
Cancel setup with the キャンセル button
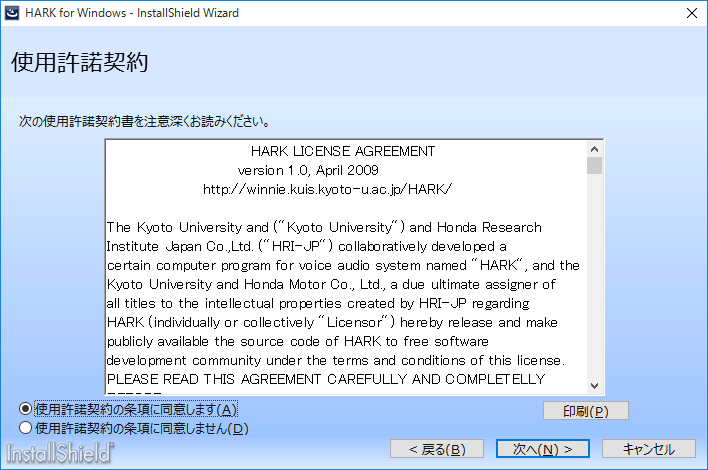[x=649, y=449]
